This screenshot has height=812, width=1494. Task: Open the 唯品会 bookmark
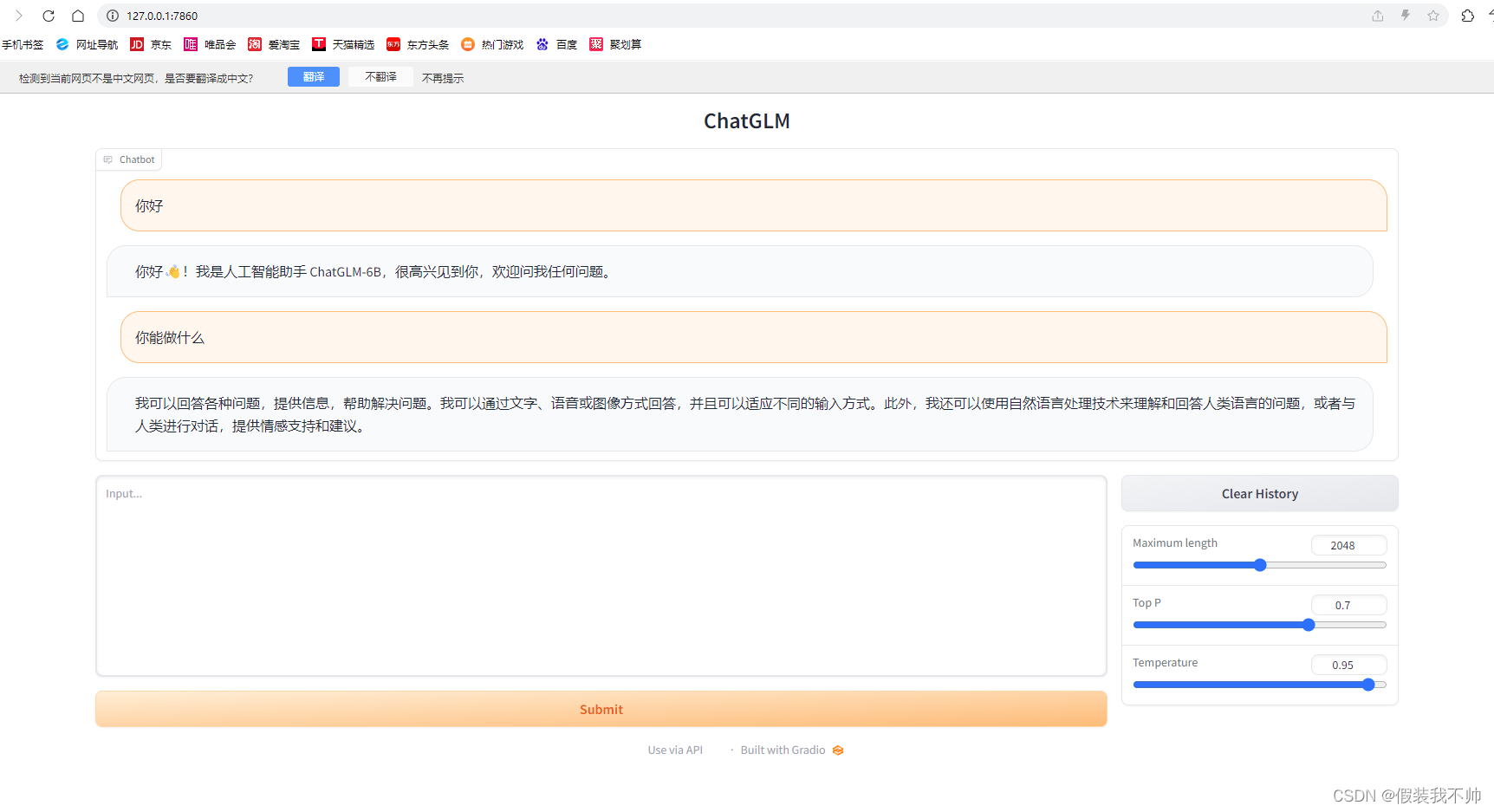click(210, 44)
